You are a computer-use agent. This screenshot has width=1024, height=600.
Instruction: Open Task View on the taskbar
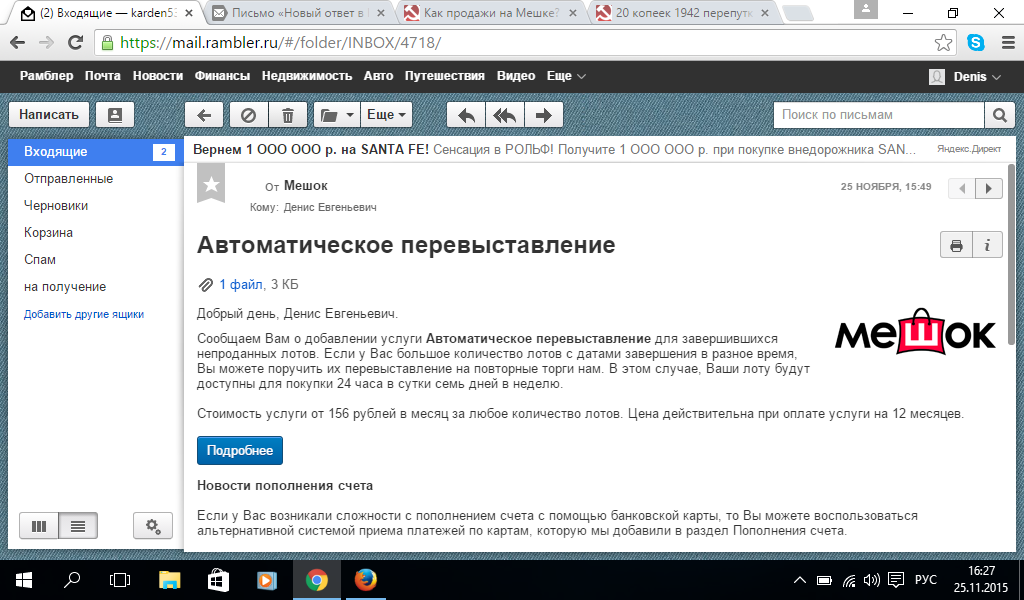tap(120, 580)
